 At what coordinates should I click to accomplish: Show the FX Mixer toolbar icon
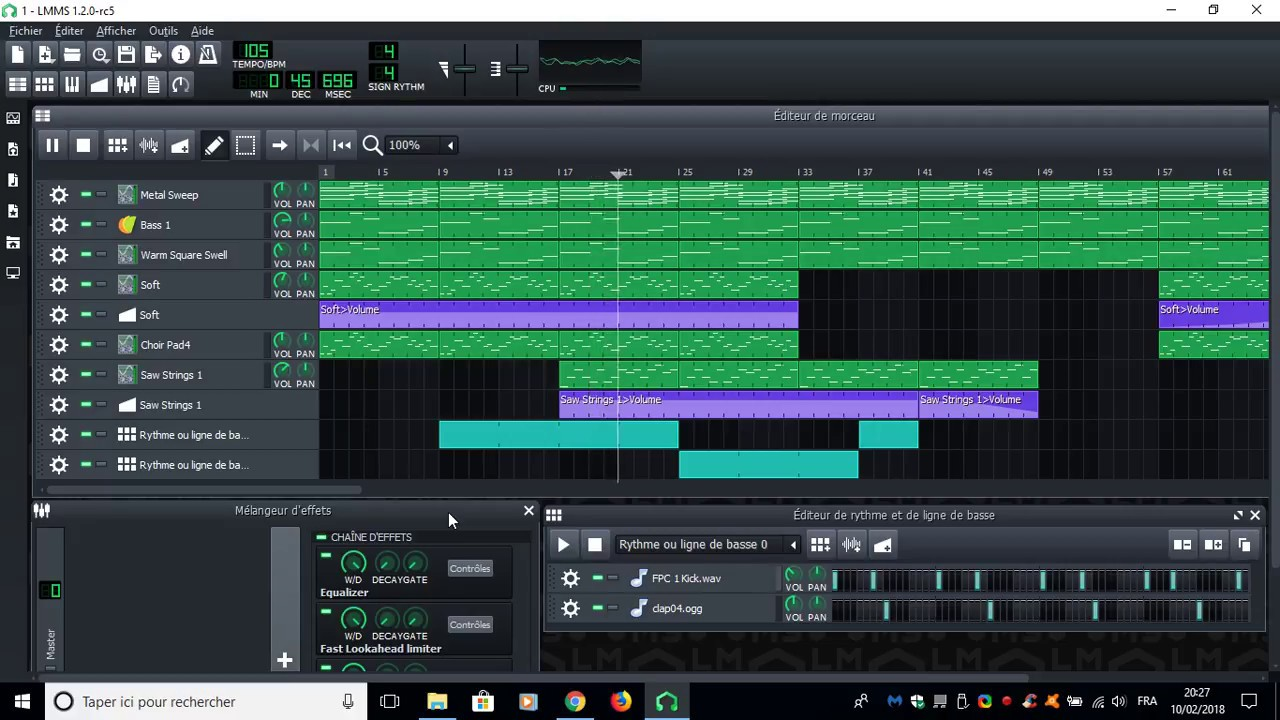pyautogui.click(x=126, y=85)
